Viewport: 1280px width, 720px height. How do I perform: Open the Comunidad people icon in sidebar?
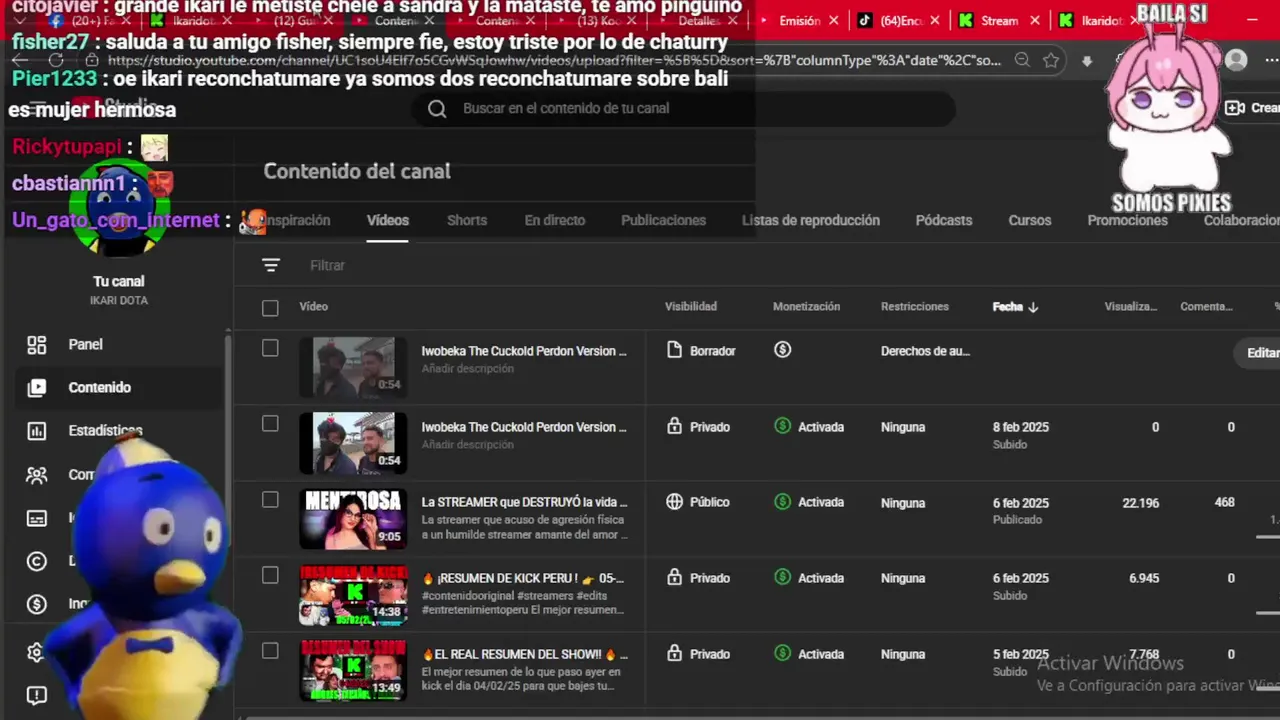click(37, 475)
